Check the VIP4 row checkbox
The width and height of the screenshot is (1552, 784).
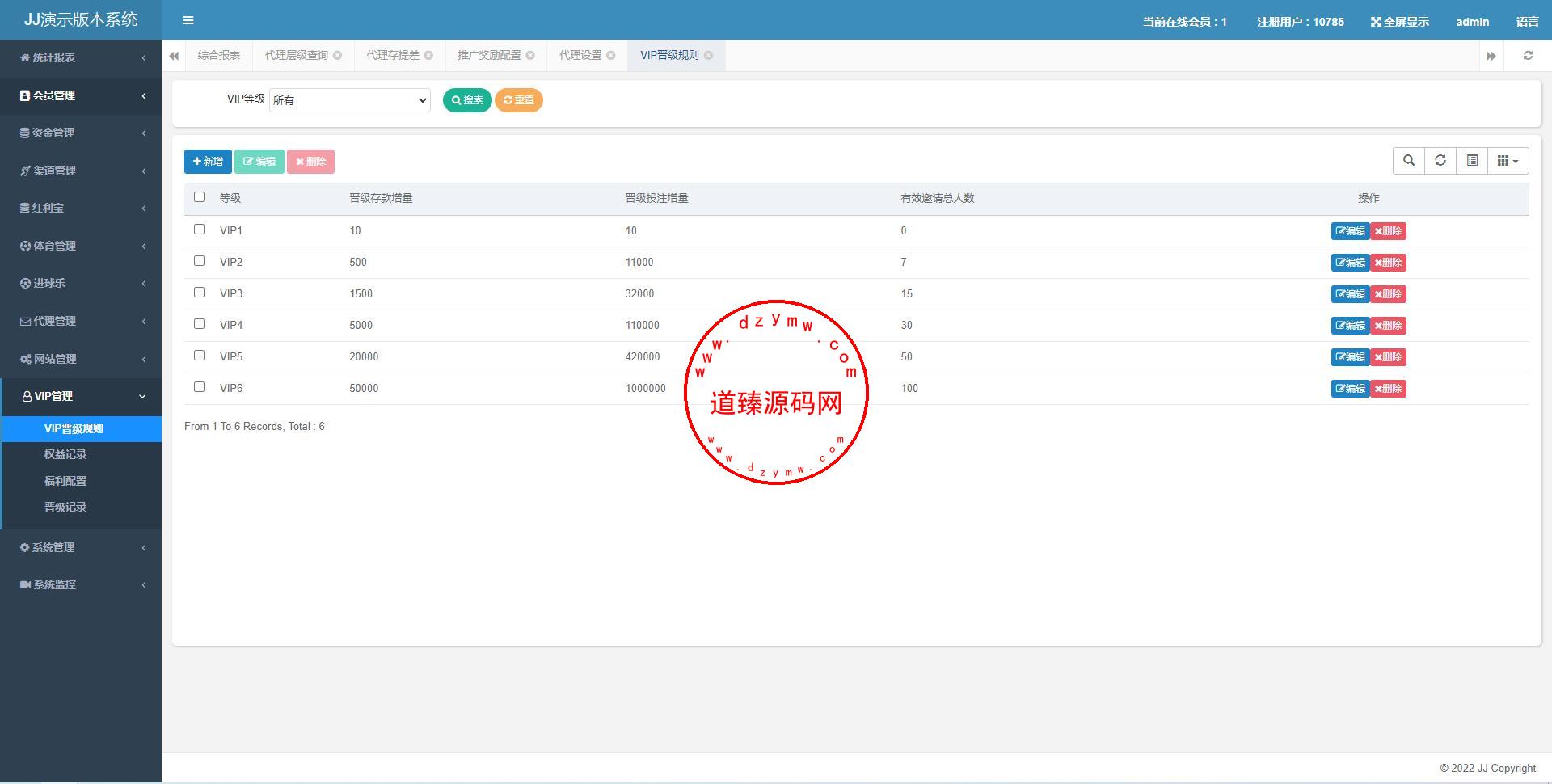point(200,324)
